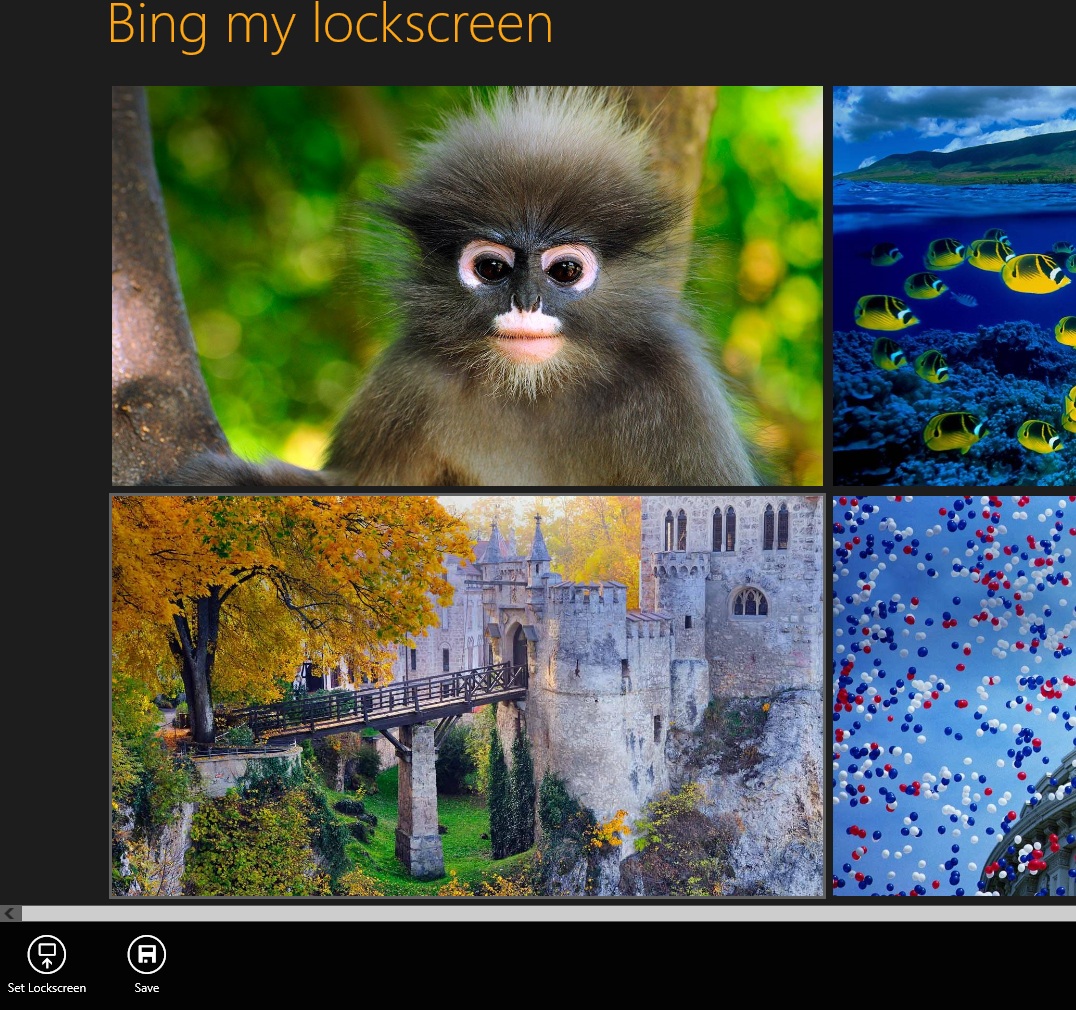1076x1010 pixels.
Task: Click the "Bing my lockscreen" title
Action: (330, 25)
